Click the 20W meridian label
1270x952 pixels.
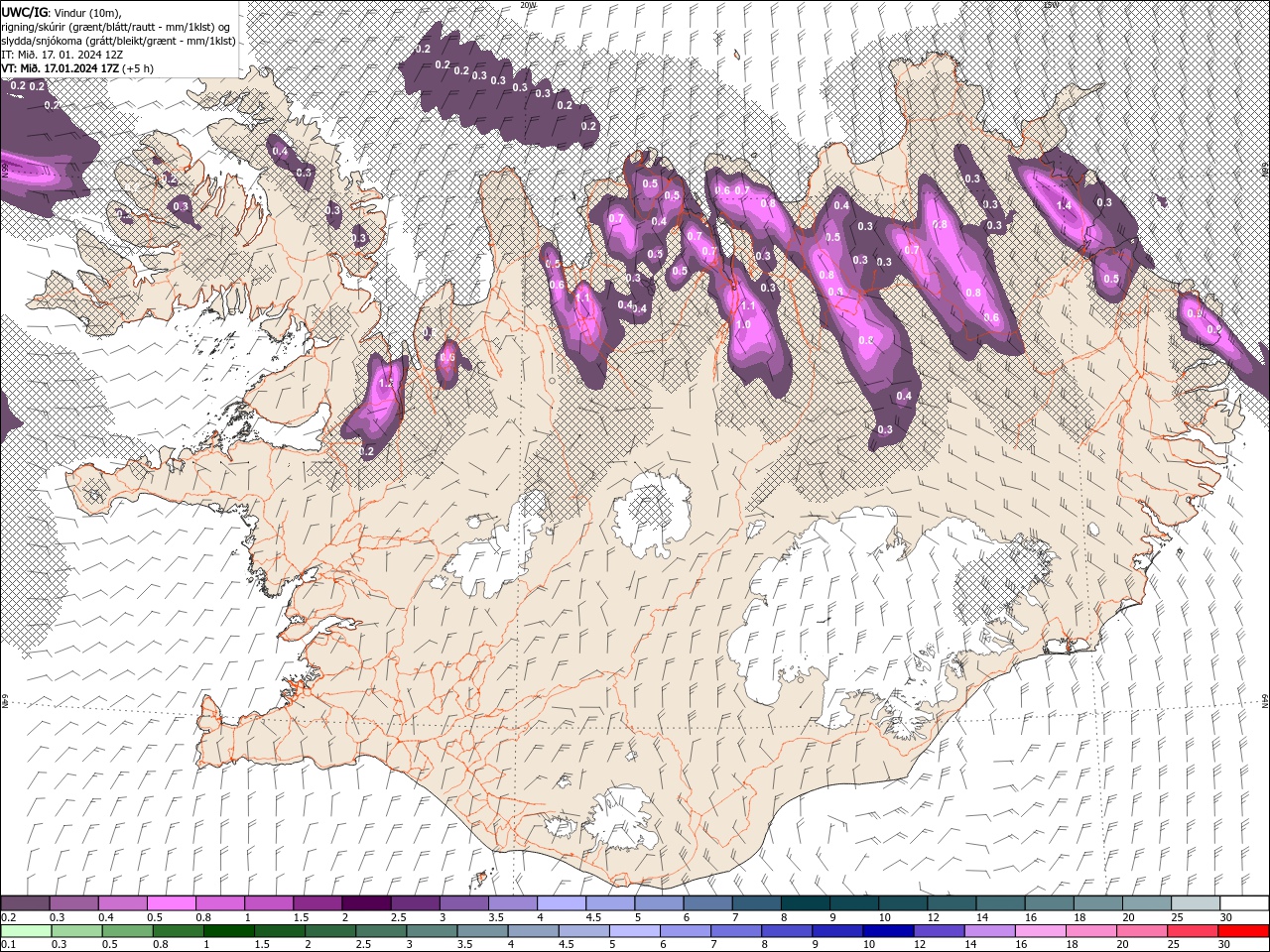(528, 5)
